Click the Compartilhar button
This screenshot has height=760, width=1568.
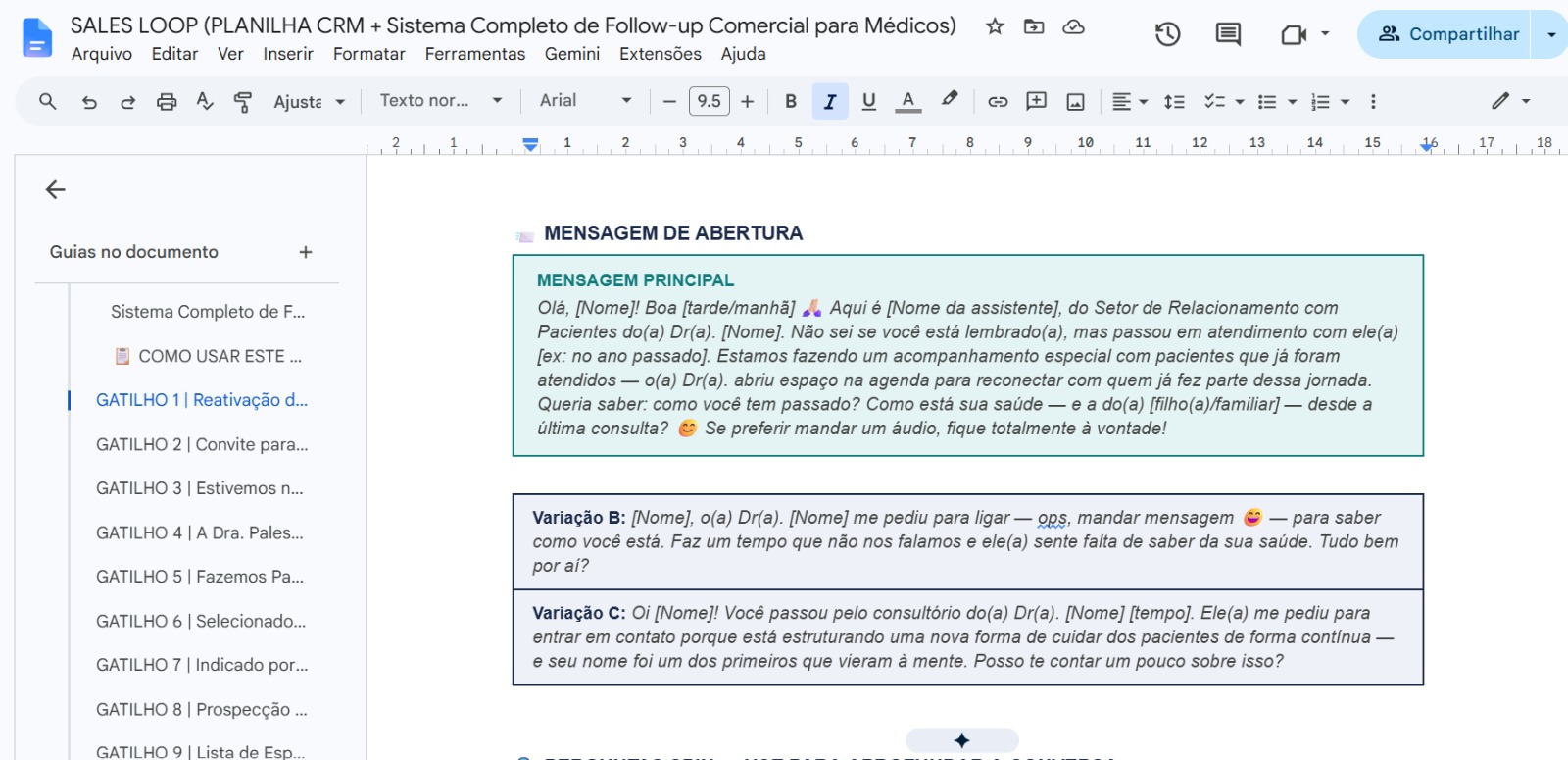coord(1448,34)
